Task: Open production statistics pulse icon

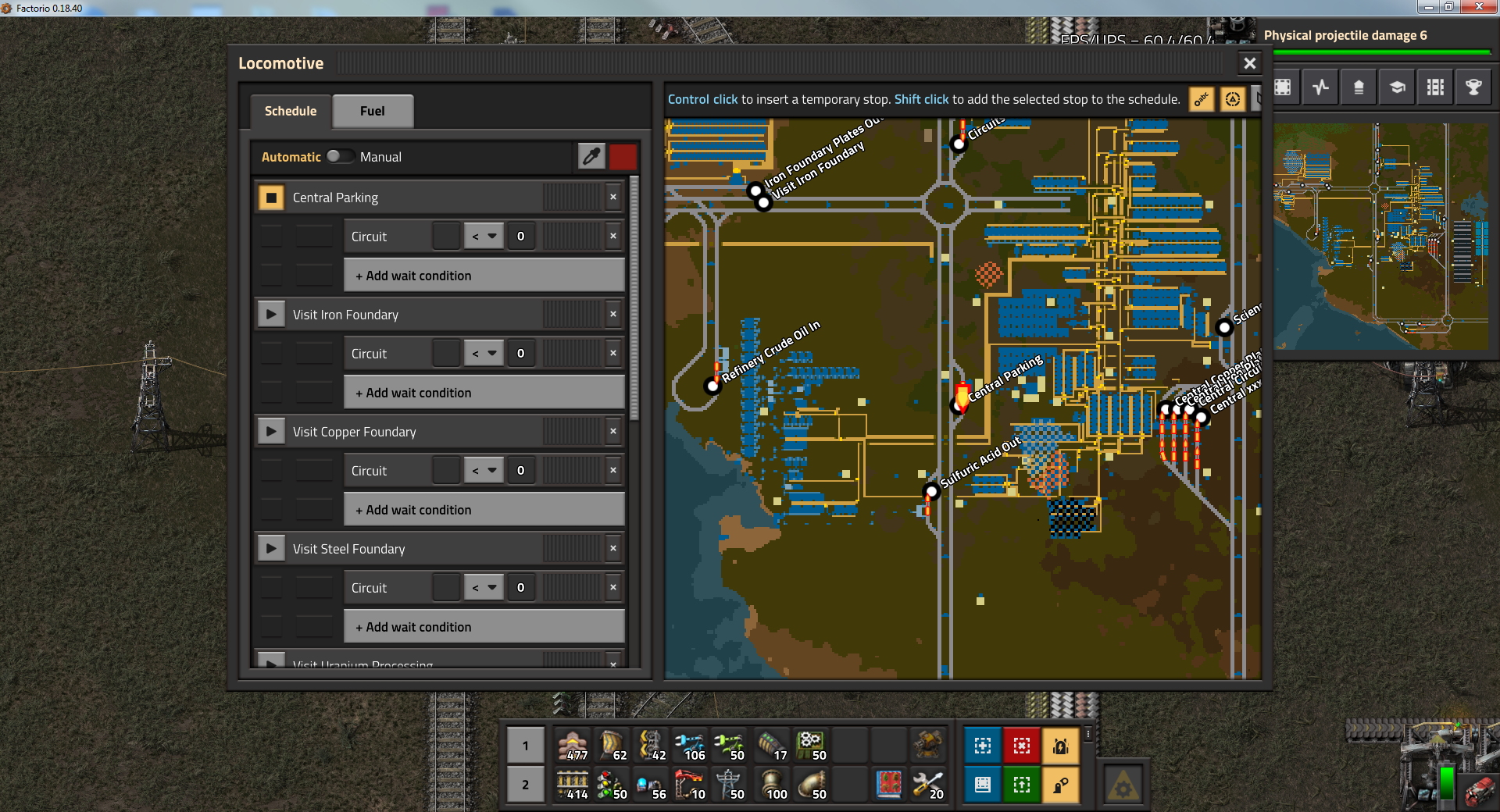Action: click(1320, 87)
